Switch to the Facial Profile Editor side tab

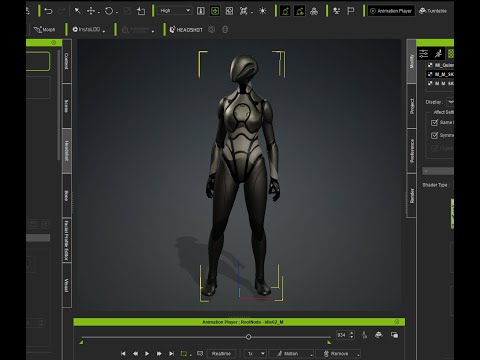point(67,240)
